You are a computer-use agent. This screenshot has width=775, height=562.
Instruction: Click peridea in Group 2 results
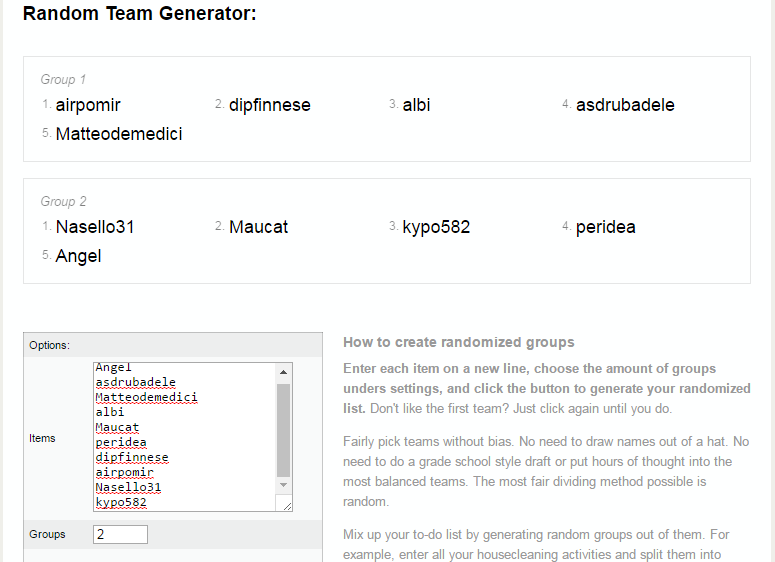605,227
